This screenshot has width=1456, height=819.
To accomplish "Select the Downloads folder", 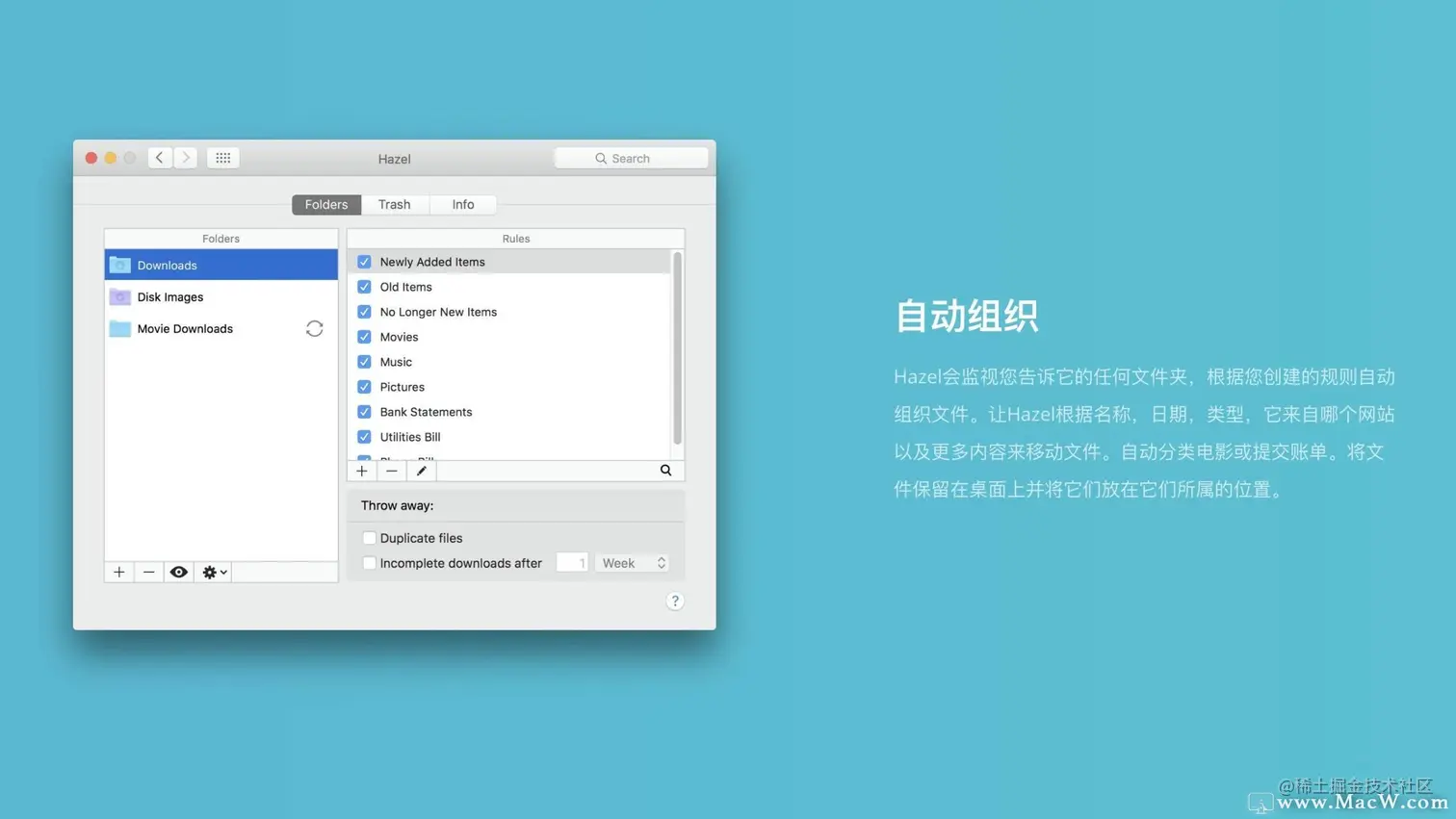I will tap(221, 265).
